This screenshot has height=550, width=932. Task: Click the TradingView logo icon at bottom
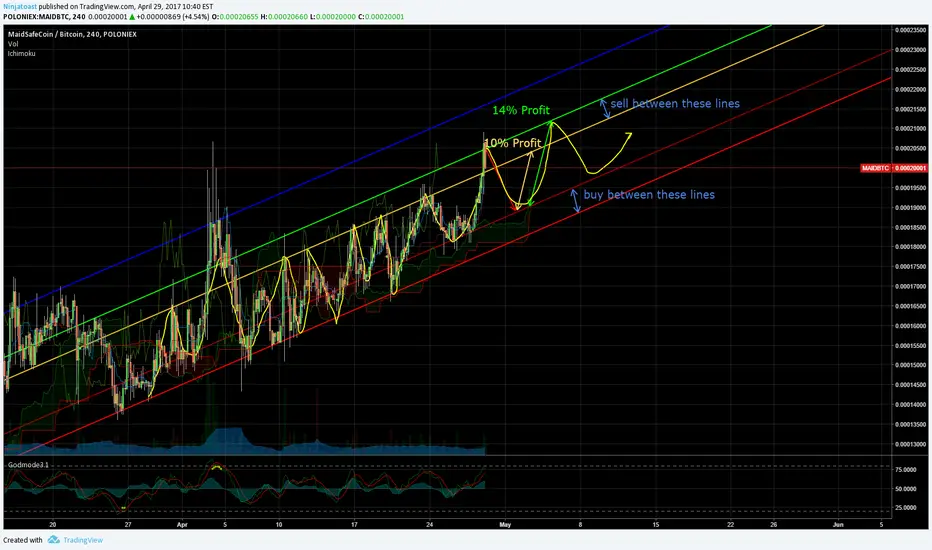53,540
